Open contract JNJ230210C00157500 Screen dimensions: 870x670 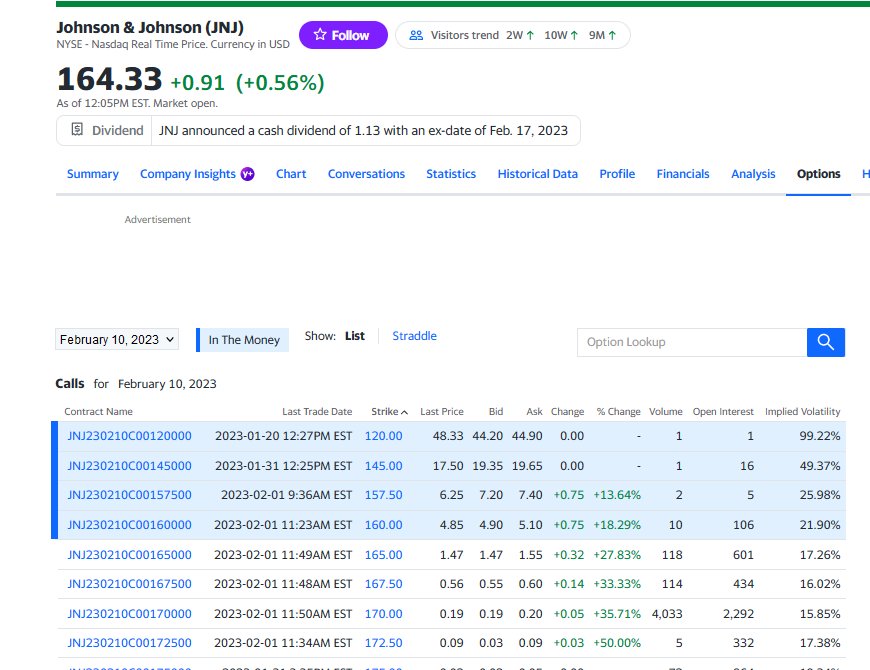[x=129, y=495]
